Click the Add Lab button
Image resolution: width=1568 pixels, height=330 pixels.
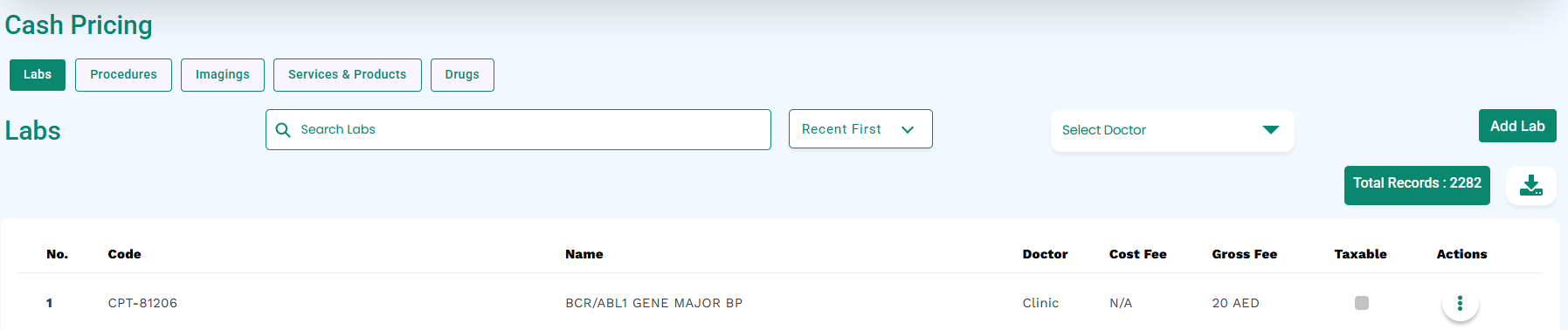coord(1517,126)
